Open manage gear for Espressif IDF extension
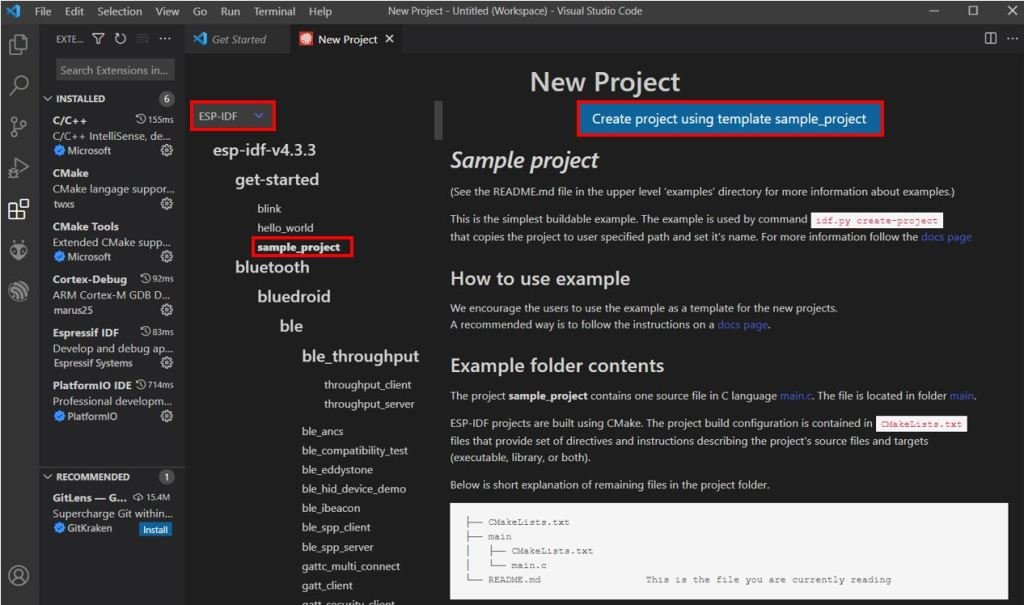 click(167, 363)
